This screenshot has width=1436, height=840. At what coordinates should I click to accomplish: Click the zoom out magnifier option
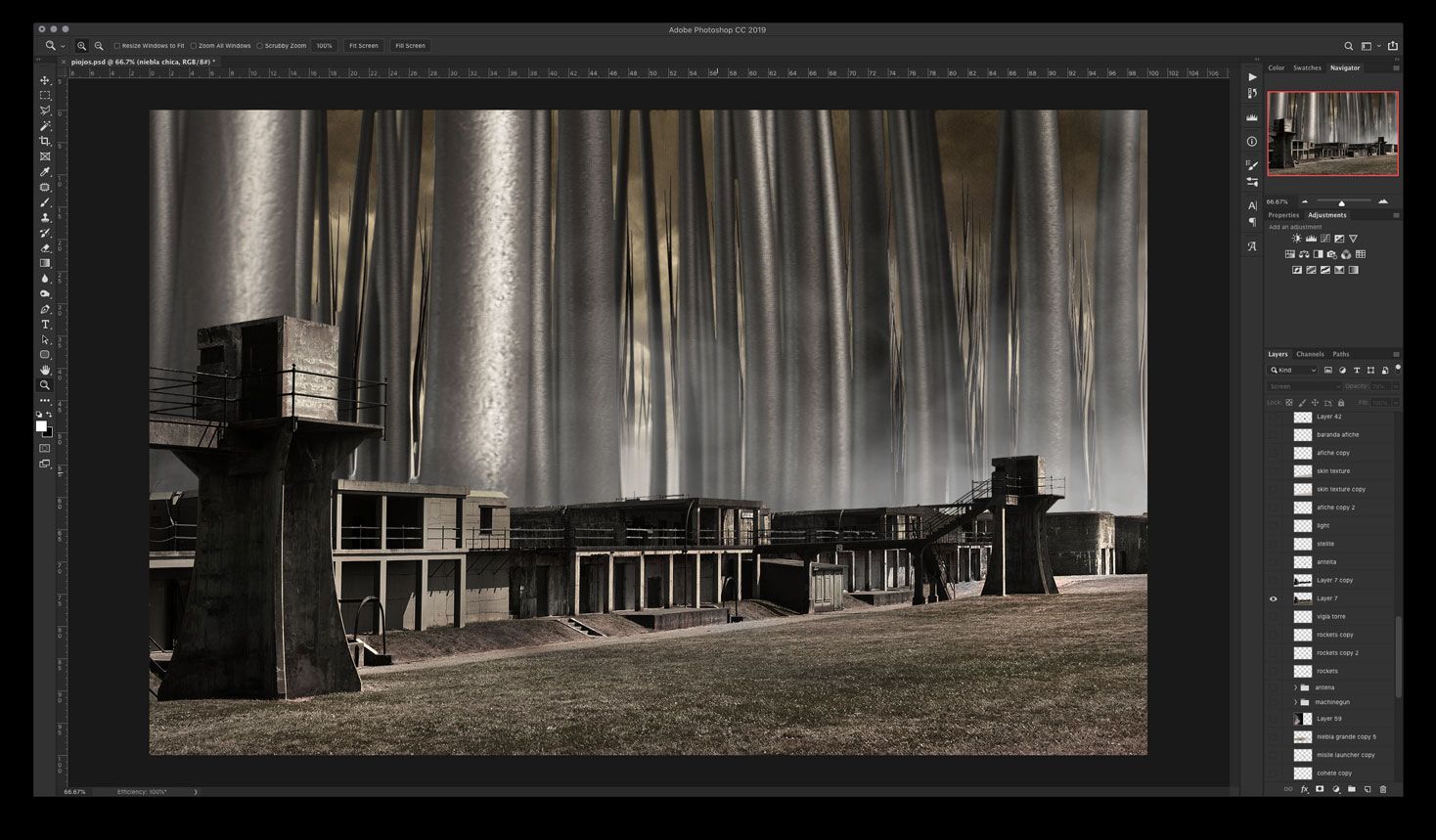point(99,46)
